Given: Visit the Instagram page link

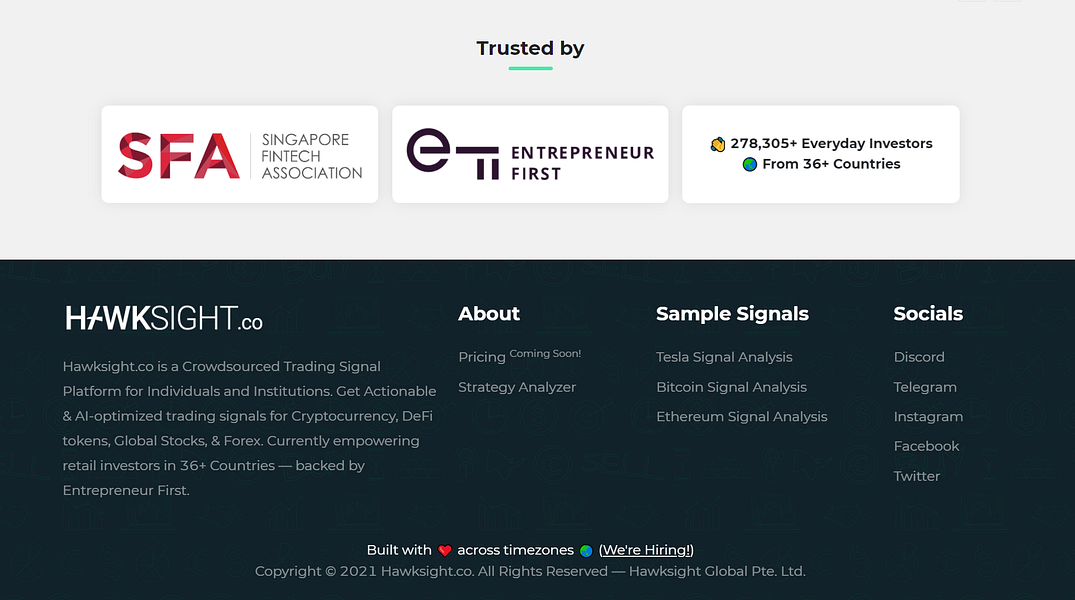Looking at the screenshot, I should pos(928,416).
